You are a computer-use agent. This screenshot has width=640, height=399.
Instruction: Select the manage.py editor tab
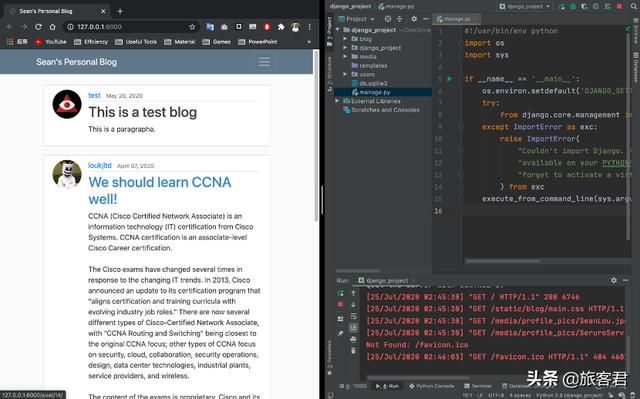(456, 19)
